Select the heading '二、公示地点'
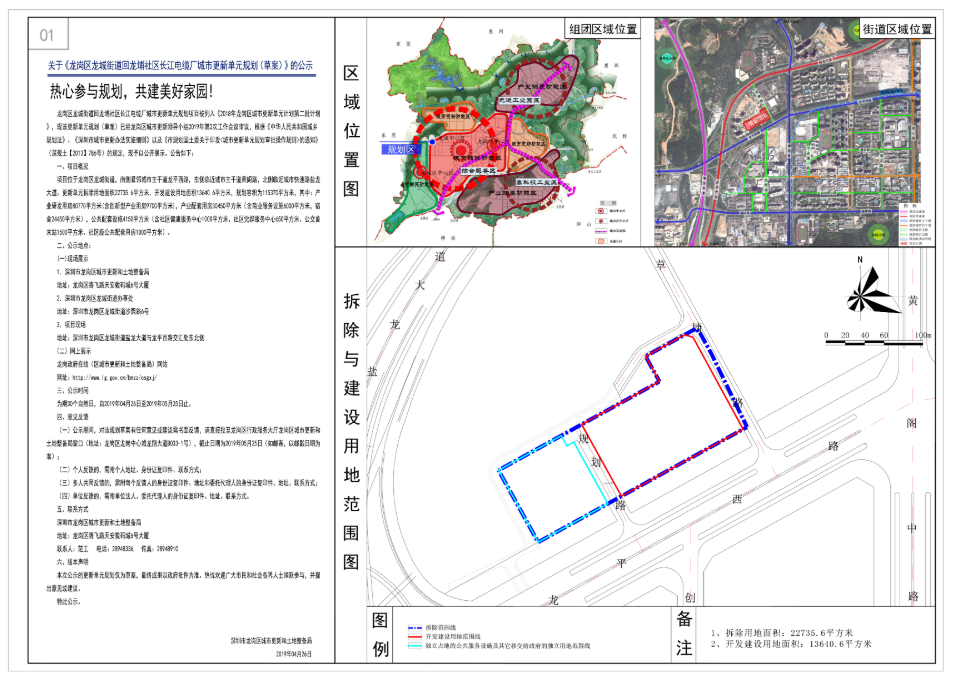953x680 pixels. 74,246
